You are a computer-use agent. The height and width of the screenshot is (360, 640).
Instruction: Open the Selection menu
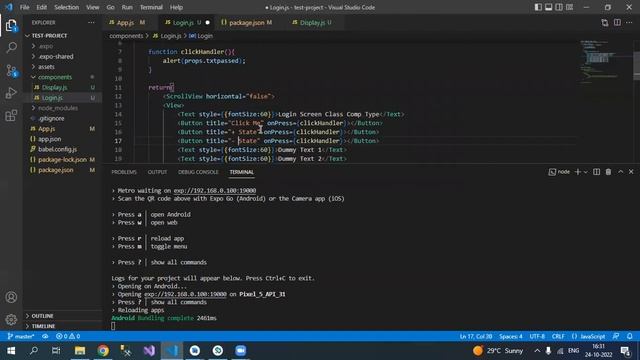pyautogui.click(x=67, y=7)
